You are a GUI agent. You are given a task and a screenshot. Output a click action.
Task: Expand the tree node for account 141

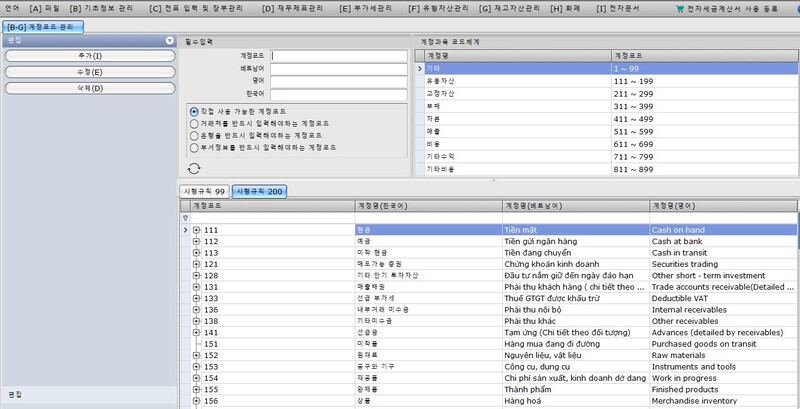(x=196, y=331)
